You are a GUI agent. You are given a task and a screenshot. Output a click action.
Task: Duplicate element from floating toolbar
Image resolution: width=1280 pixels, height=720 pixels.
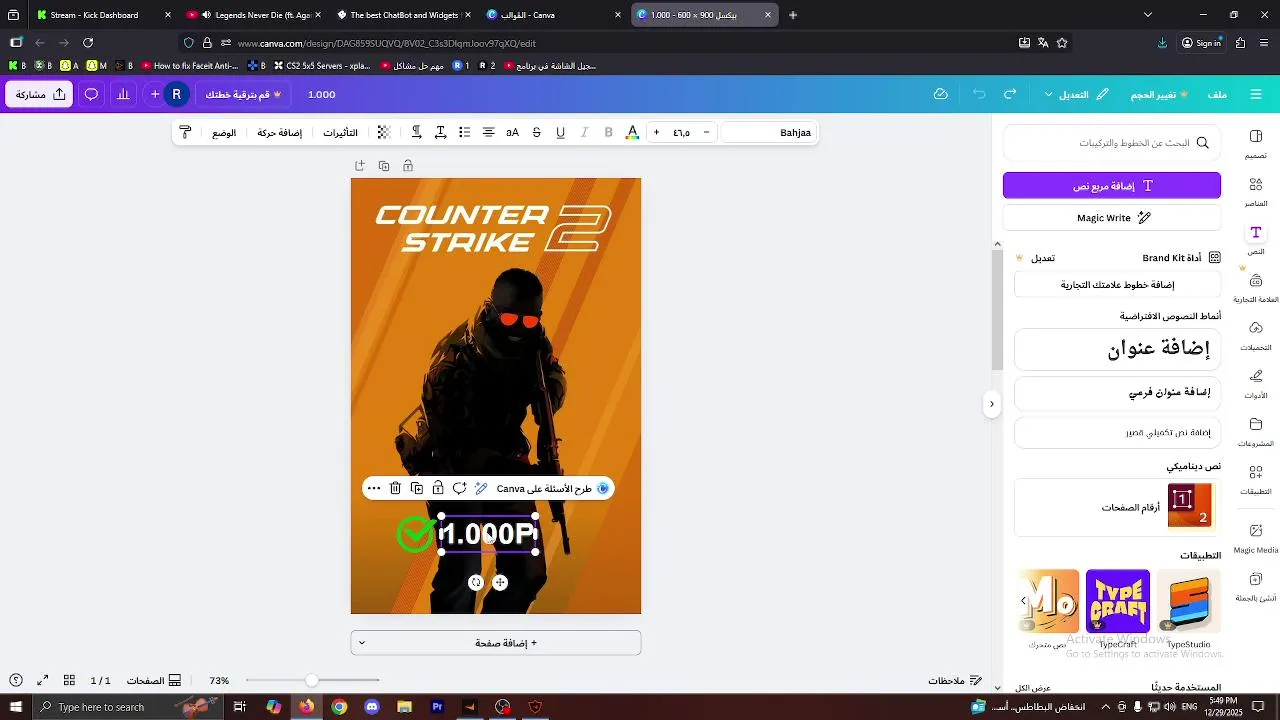click(x=417, y=489)
